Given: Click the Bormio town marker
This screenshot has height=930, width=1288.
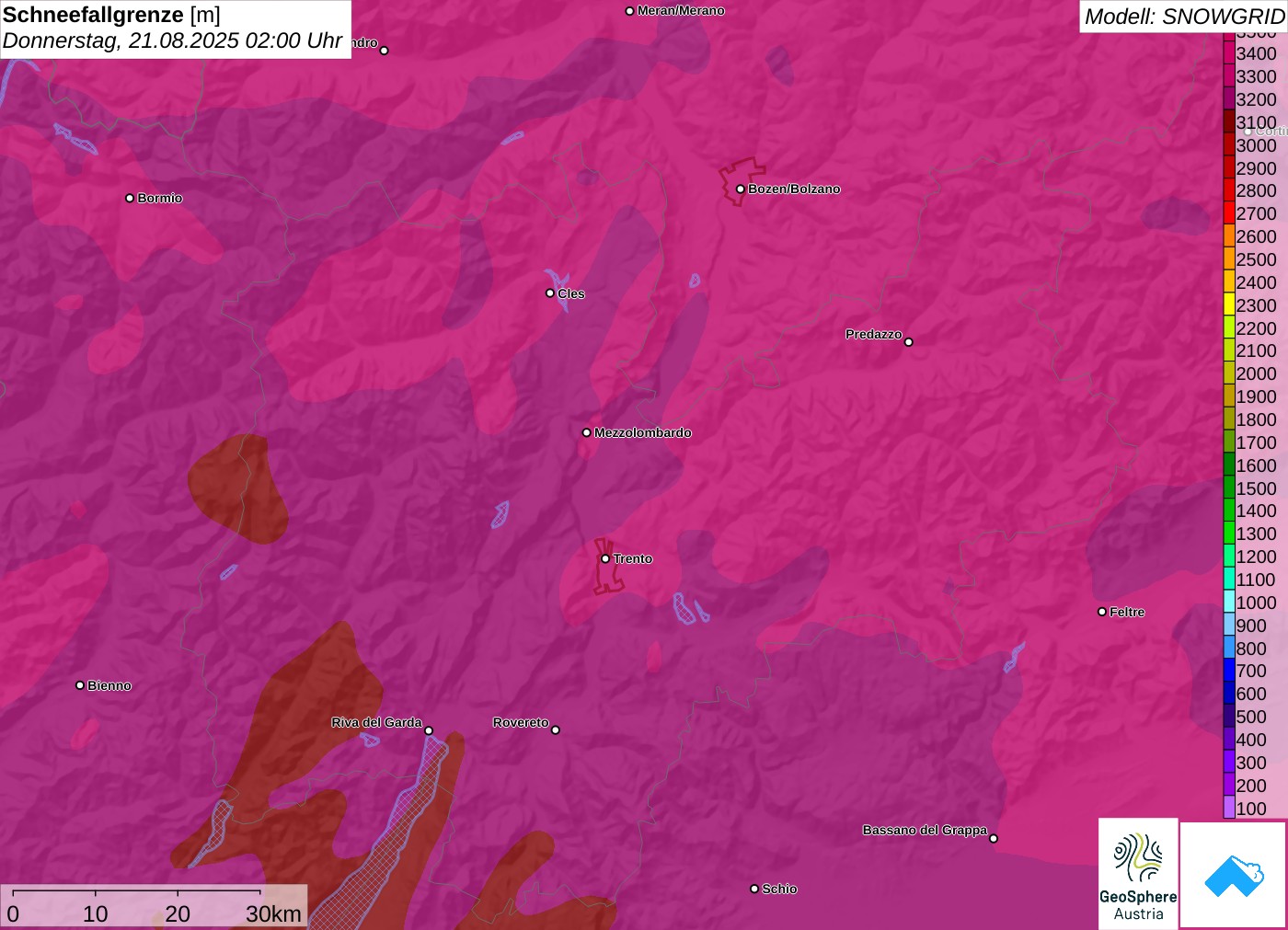Looking at the screenshot, I should click(130, 198).
